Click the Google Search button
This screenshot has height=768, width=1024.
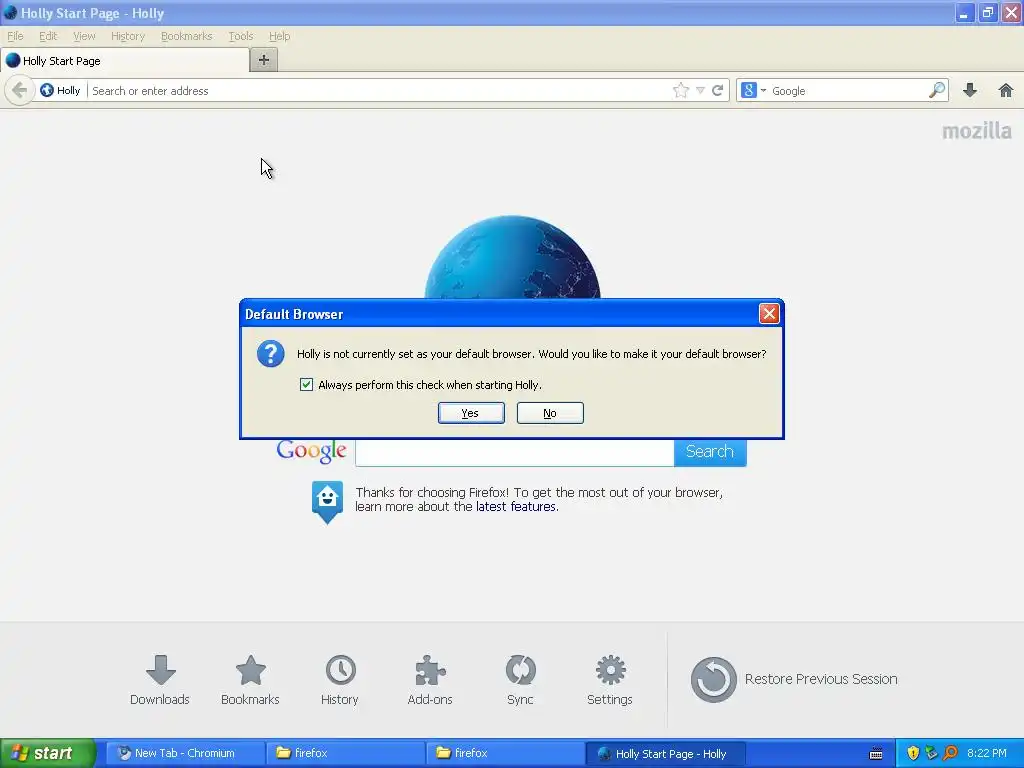tap(710, 452)
